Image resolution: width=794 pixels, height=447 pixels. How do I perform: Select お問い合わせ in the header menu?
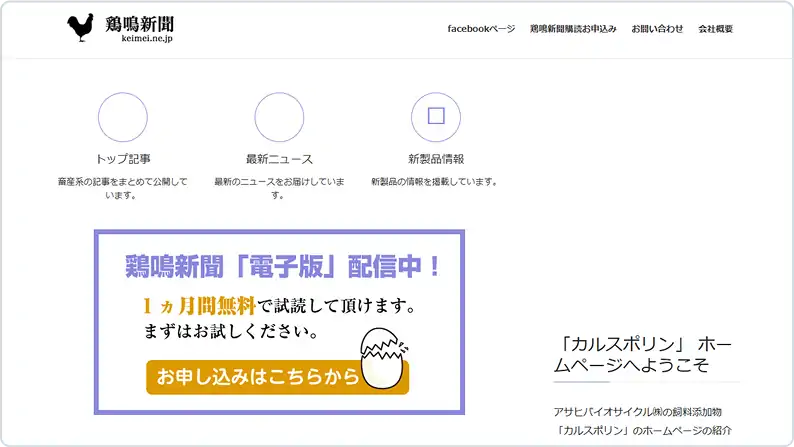[657, 29]
